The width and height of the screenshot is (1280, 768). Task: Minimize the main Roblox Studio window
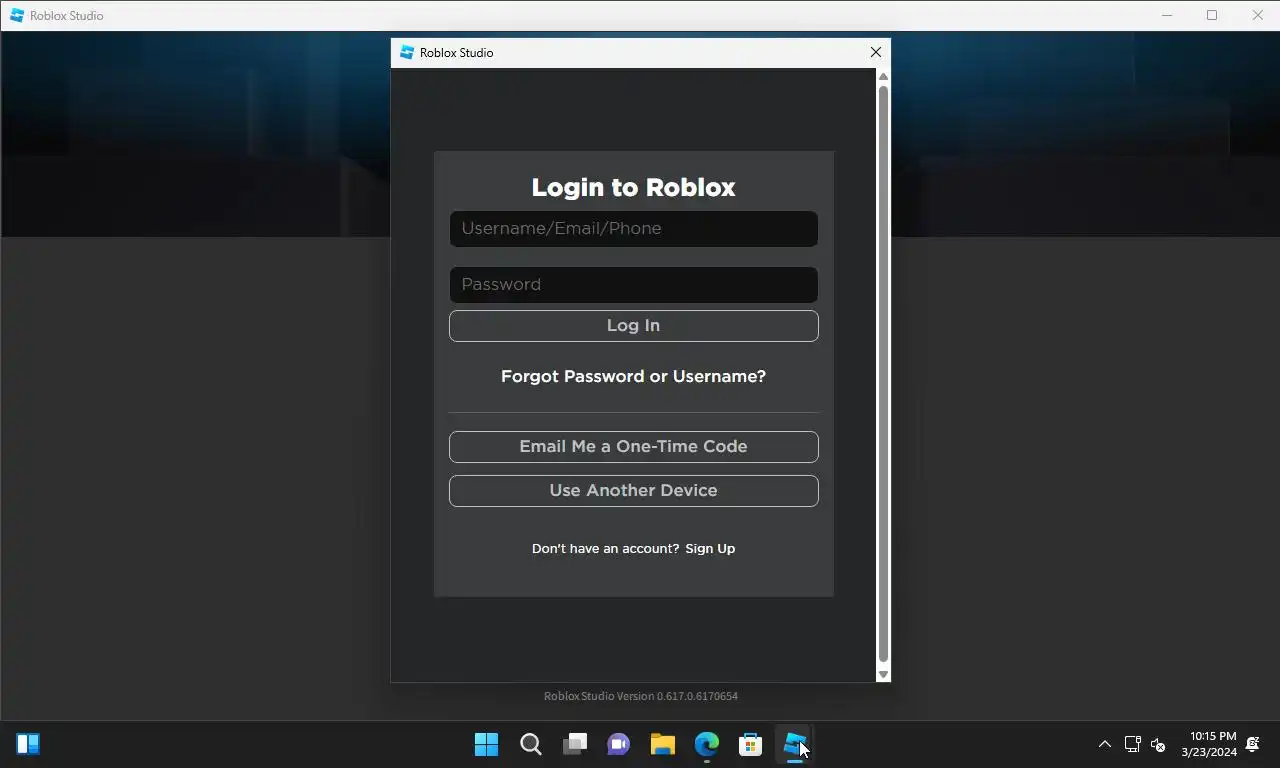pyautogui.click(x=1166, y=15)
